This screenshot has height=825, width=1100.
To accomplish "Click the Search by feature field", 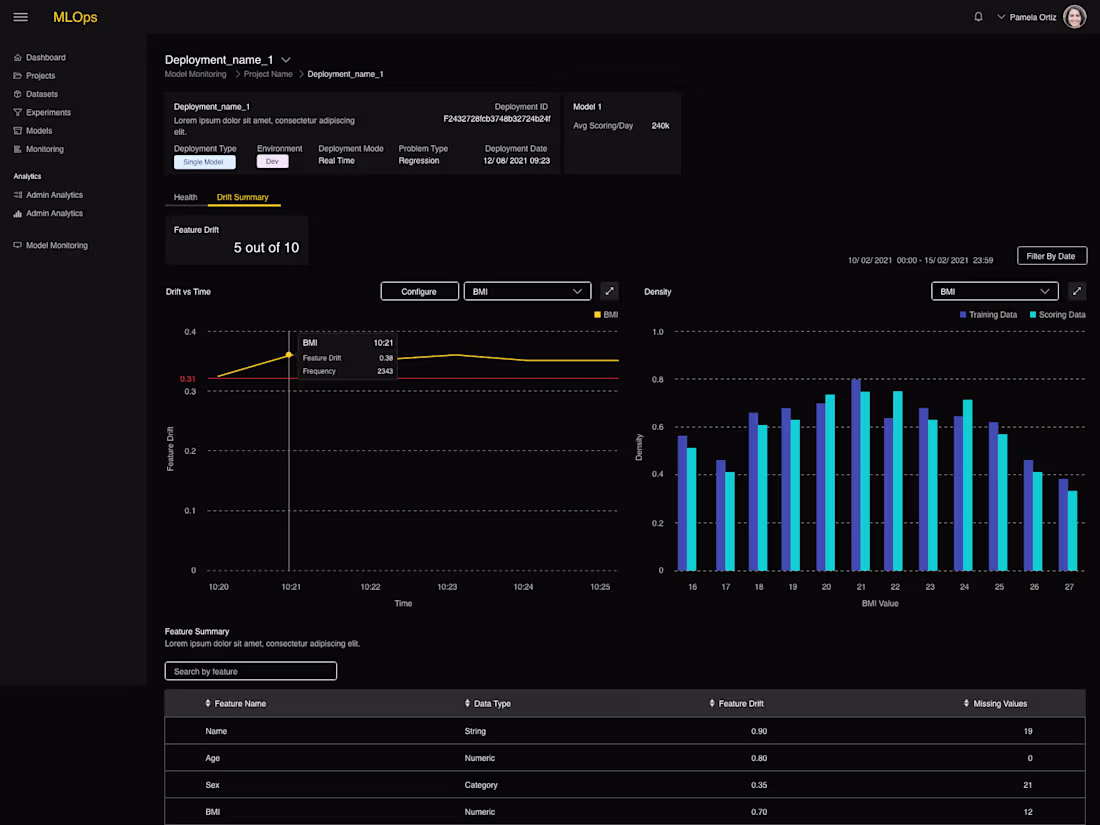I will pos(250,671).
